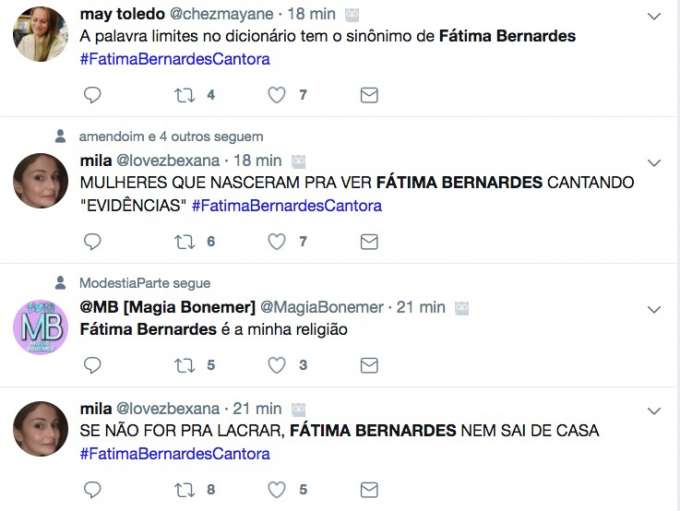This screenshot has width=680, height=511.
Task: Reply to mila's EVIDÊNCIAS tweet
Action: click(x=92, y=241)
